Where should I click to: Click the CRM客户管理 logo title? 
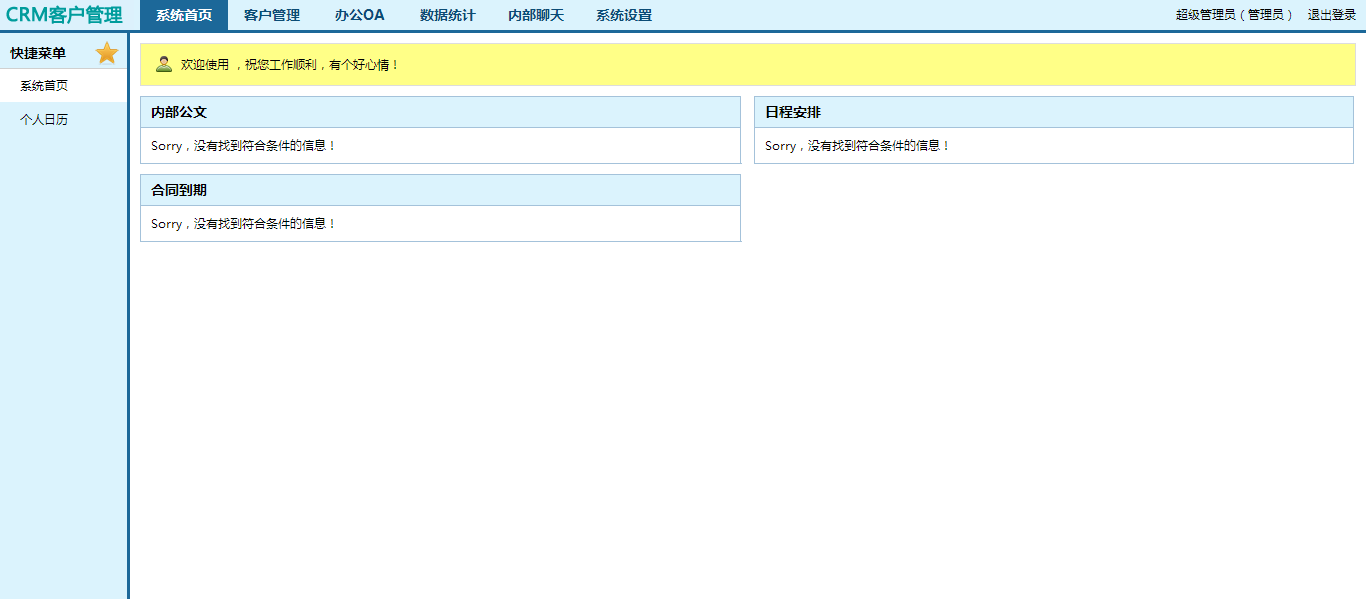click(64, 15)
